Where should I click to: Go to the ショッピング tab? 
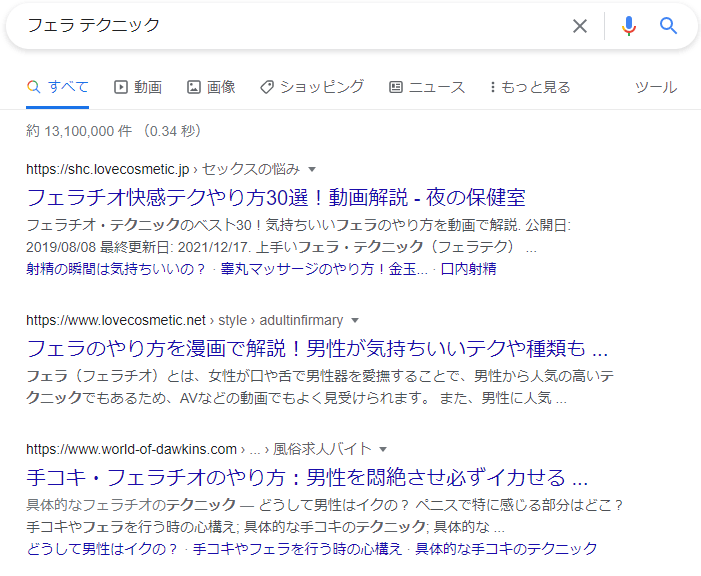pos(312,87)
